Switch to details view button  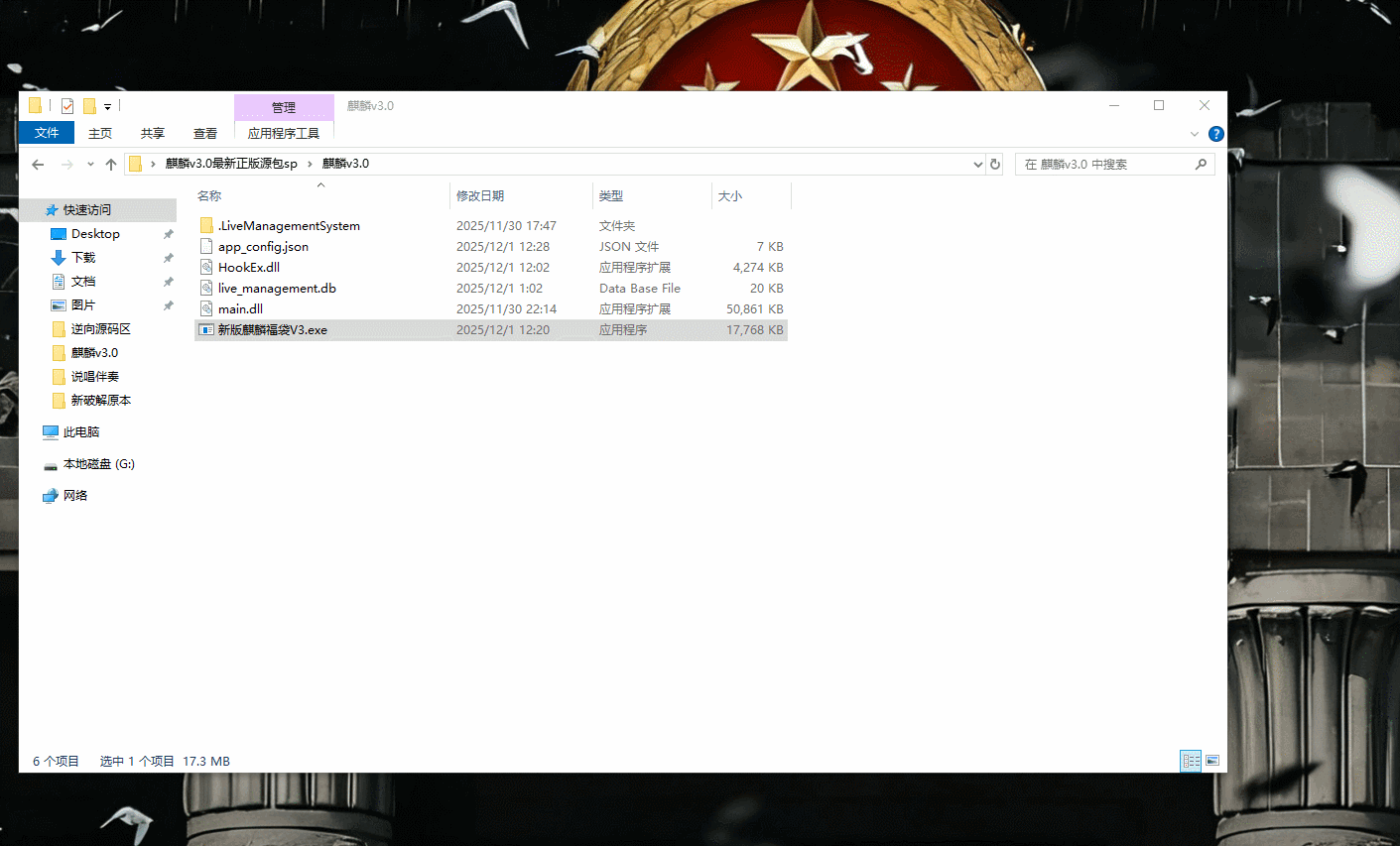click(x=1191, y=761)
